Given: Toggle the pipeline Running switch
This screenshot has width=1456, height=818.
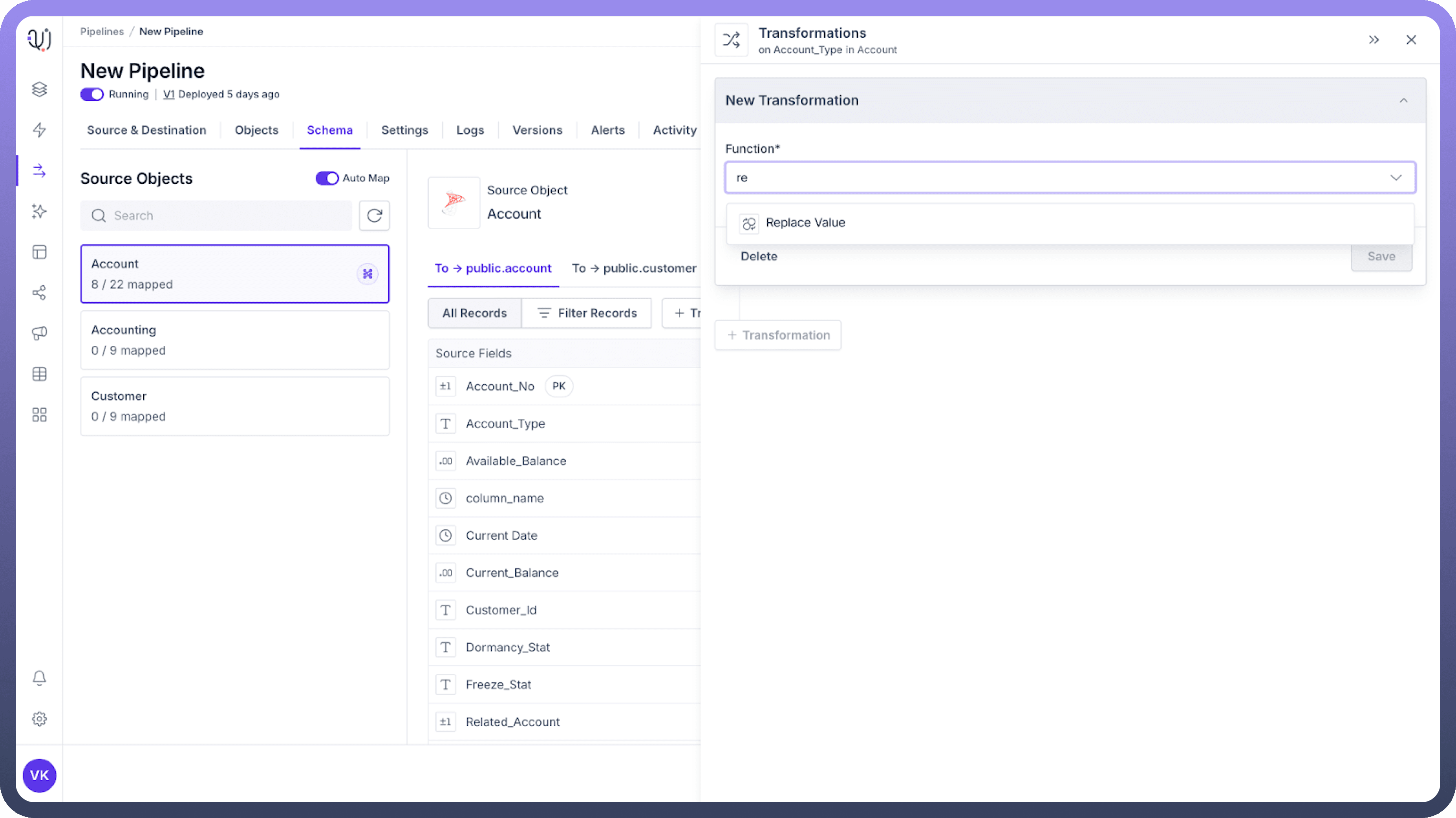Looking at the screenshot, I should click(92, 94).
